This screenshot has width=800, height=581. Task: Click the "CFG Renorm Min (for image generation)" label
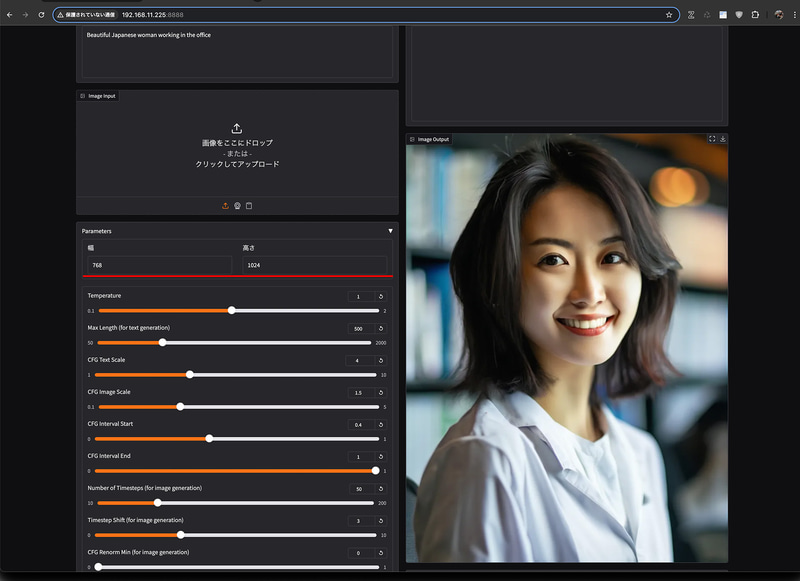click(x=138, y=552)
